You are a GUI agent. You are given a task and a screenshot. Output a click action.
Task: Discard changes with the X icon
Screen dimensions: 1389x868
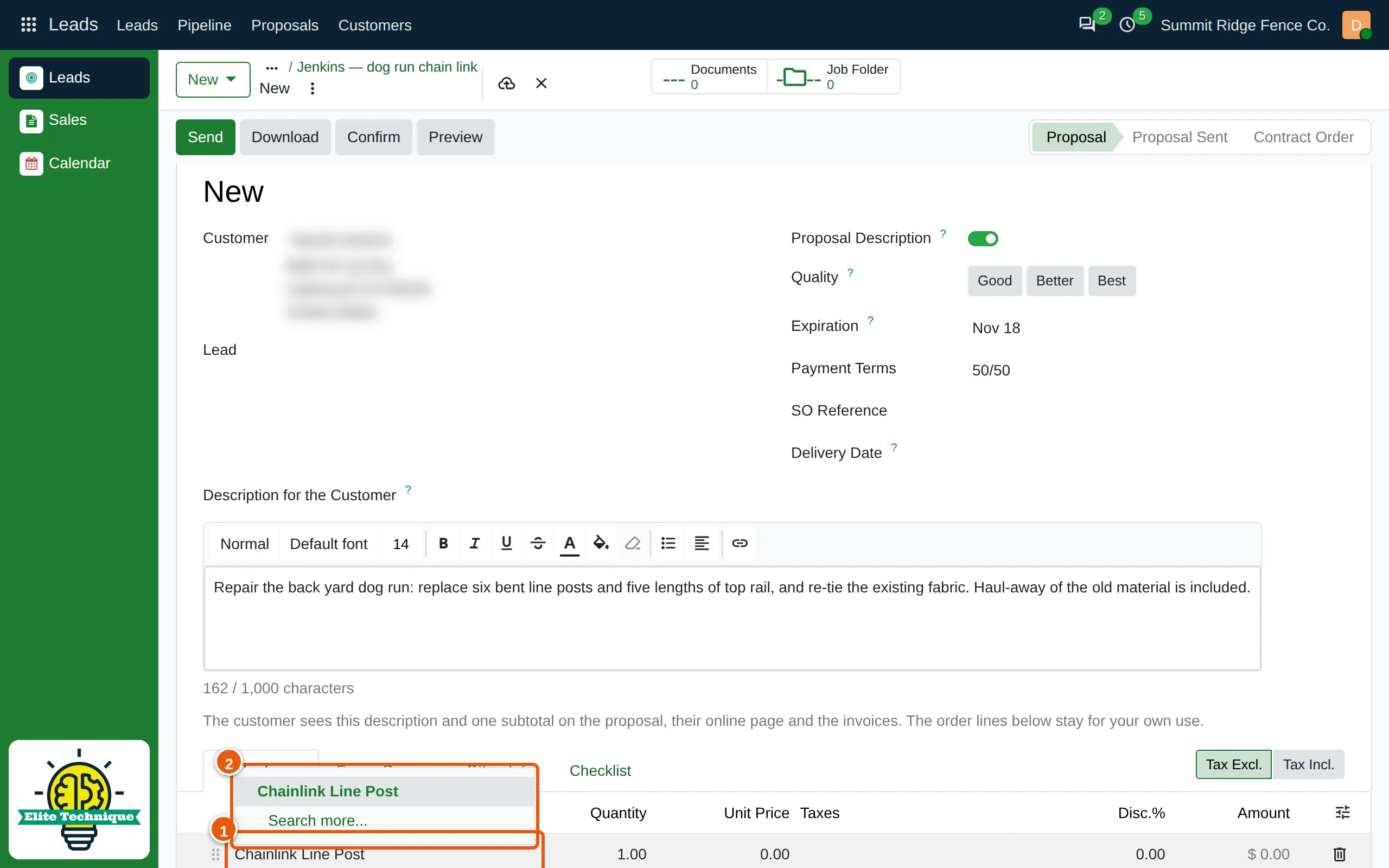pyautogui.click(x=541, y=84)
